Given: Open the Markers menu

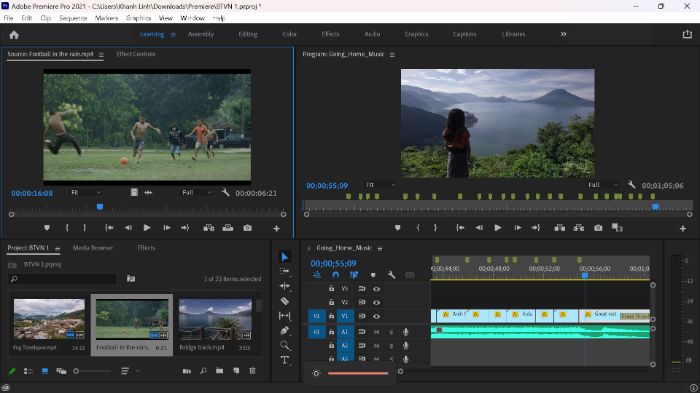Looking at the screenshot, I should tap(106, 18).
